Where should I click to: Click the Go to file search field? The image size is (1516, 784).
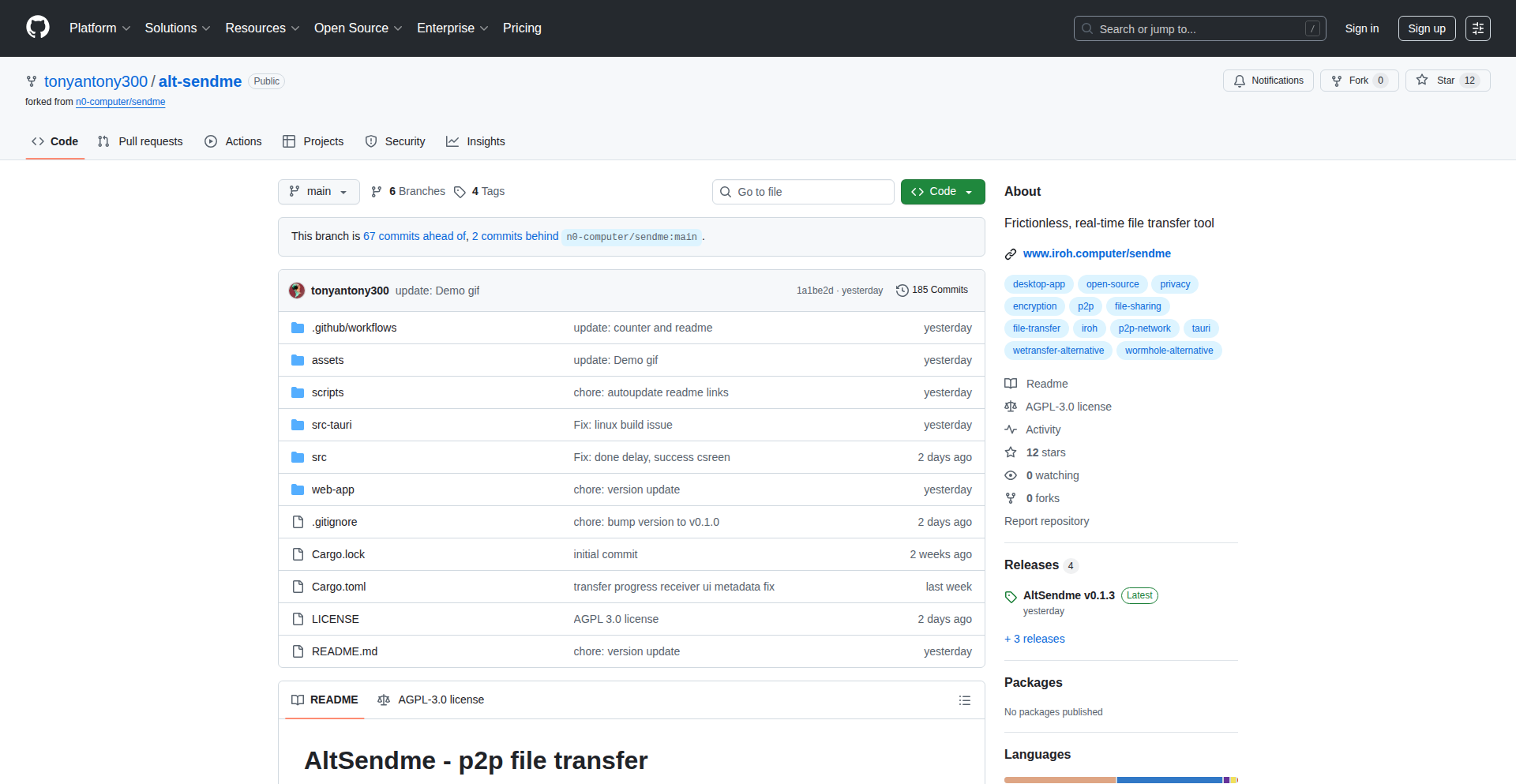tap(802, 191)
